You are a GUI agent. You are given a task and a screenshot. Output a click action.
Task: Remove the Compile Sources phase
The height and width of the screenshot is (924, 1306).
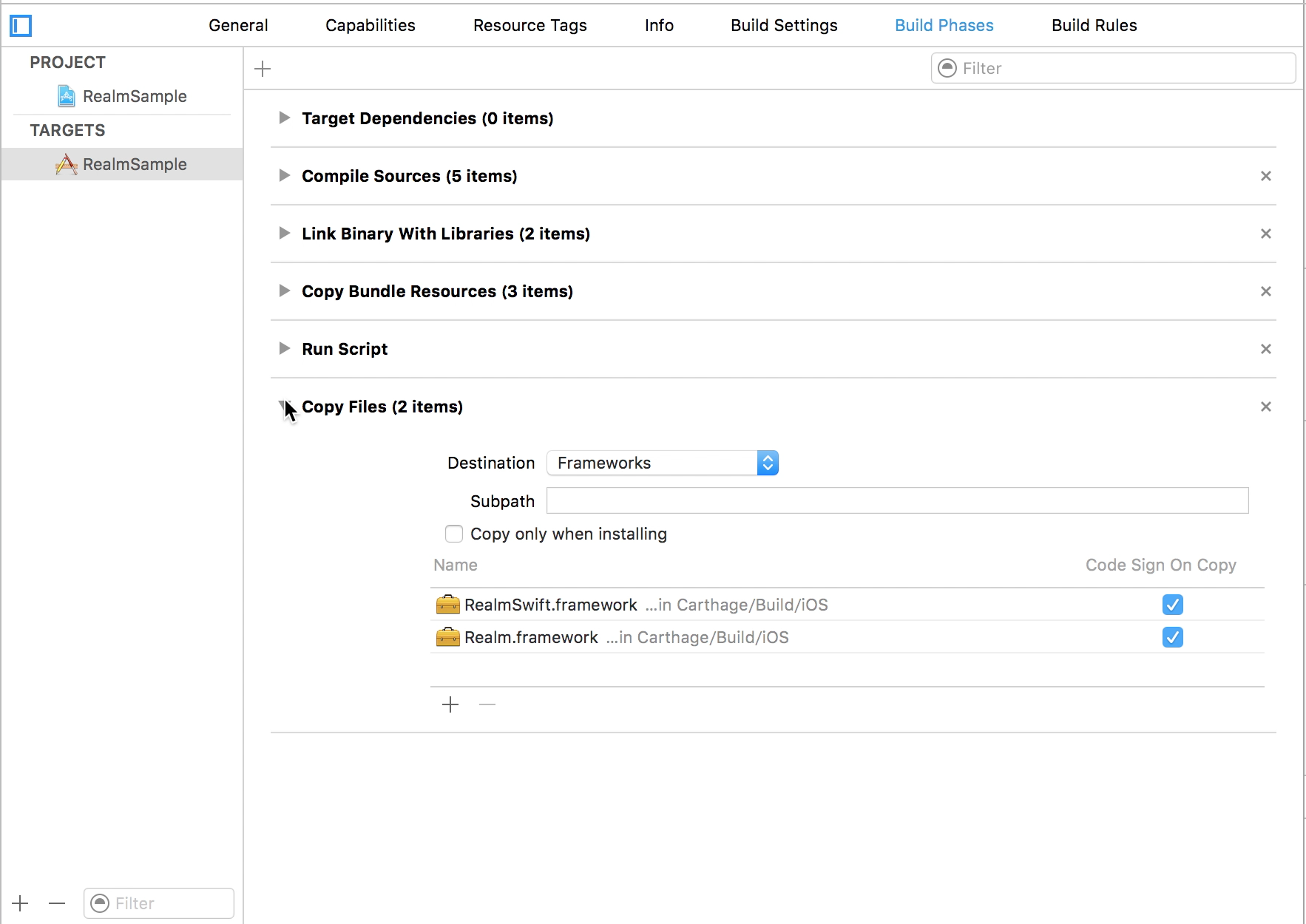pyautogui.click(x=1266, y=176)
